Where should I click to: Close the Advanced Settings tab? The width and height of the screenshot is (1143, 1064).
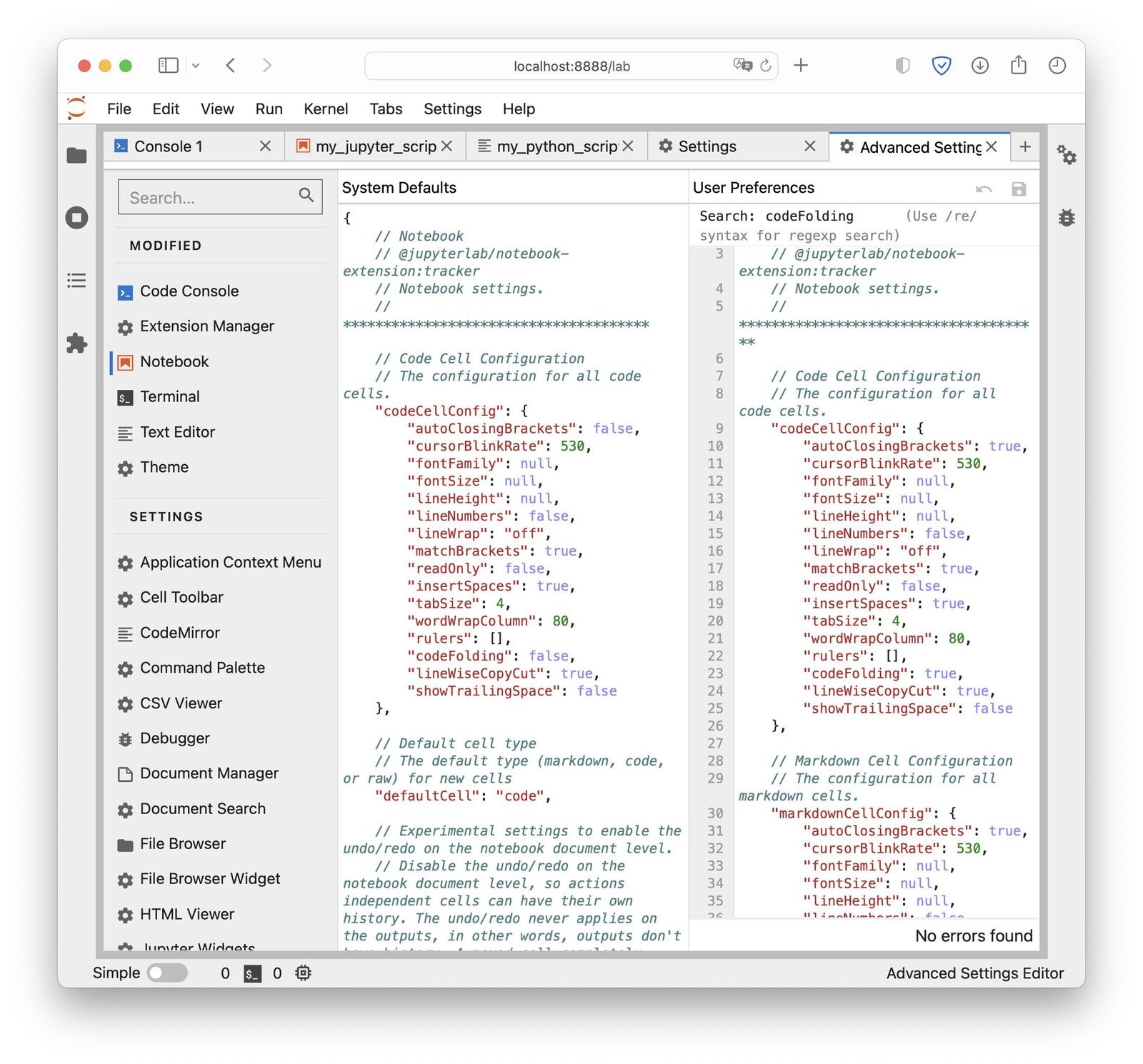[992, 146]
